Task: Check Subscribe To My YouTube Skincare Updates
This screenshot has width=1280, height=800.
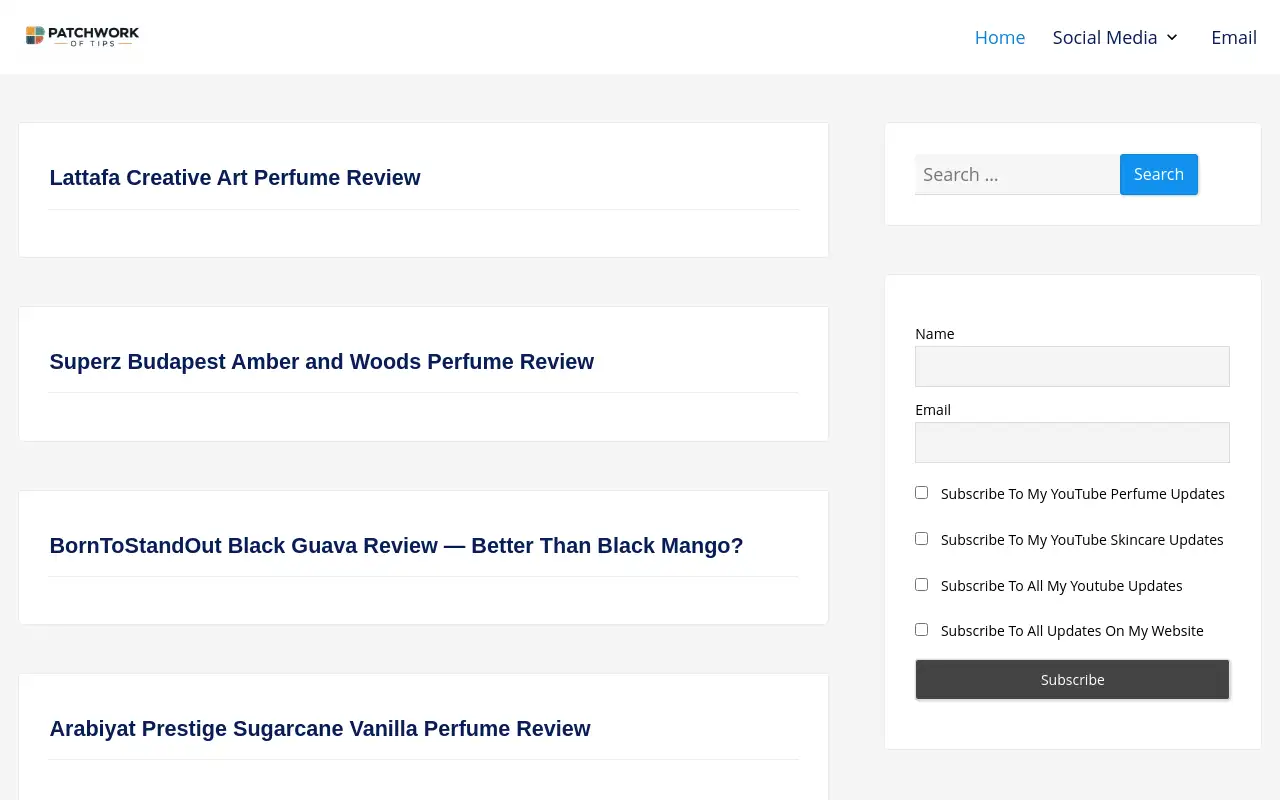Action: tap(921, 539)
